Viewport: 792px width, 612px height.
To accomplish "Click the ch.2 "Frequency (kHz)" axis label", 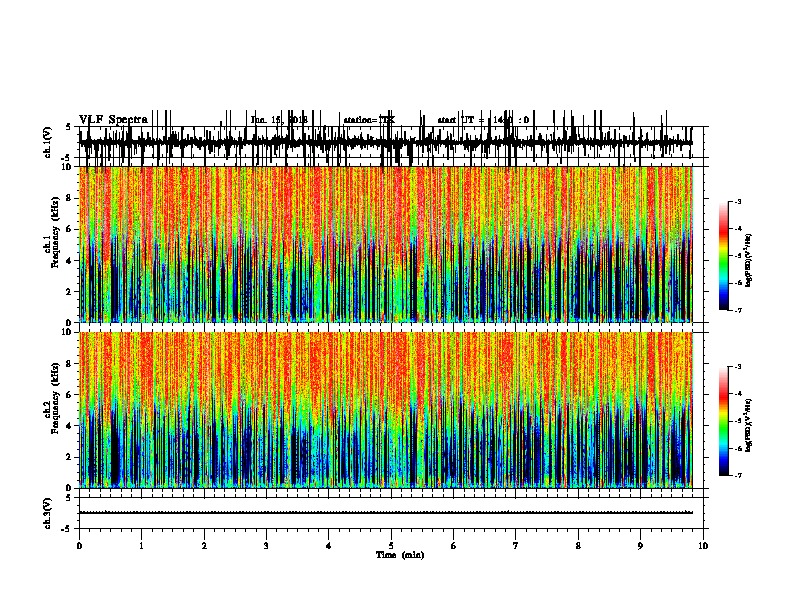I will pyautogui.click(x=55, y=398).
